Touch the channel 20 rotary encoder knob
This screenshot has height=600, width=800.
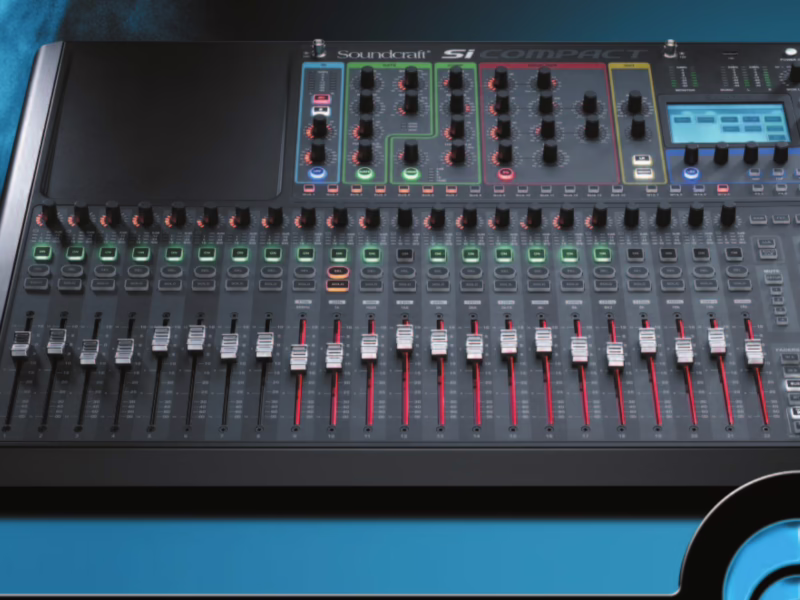click(x=663, y=214)
